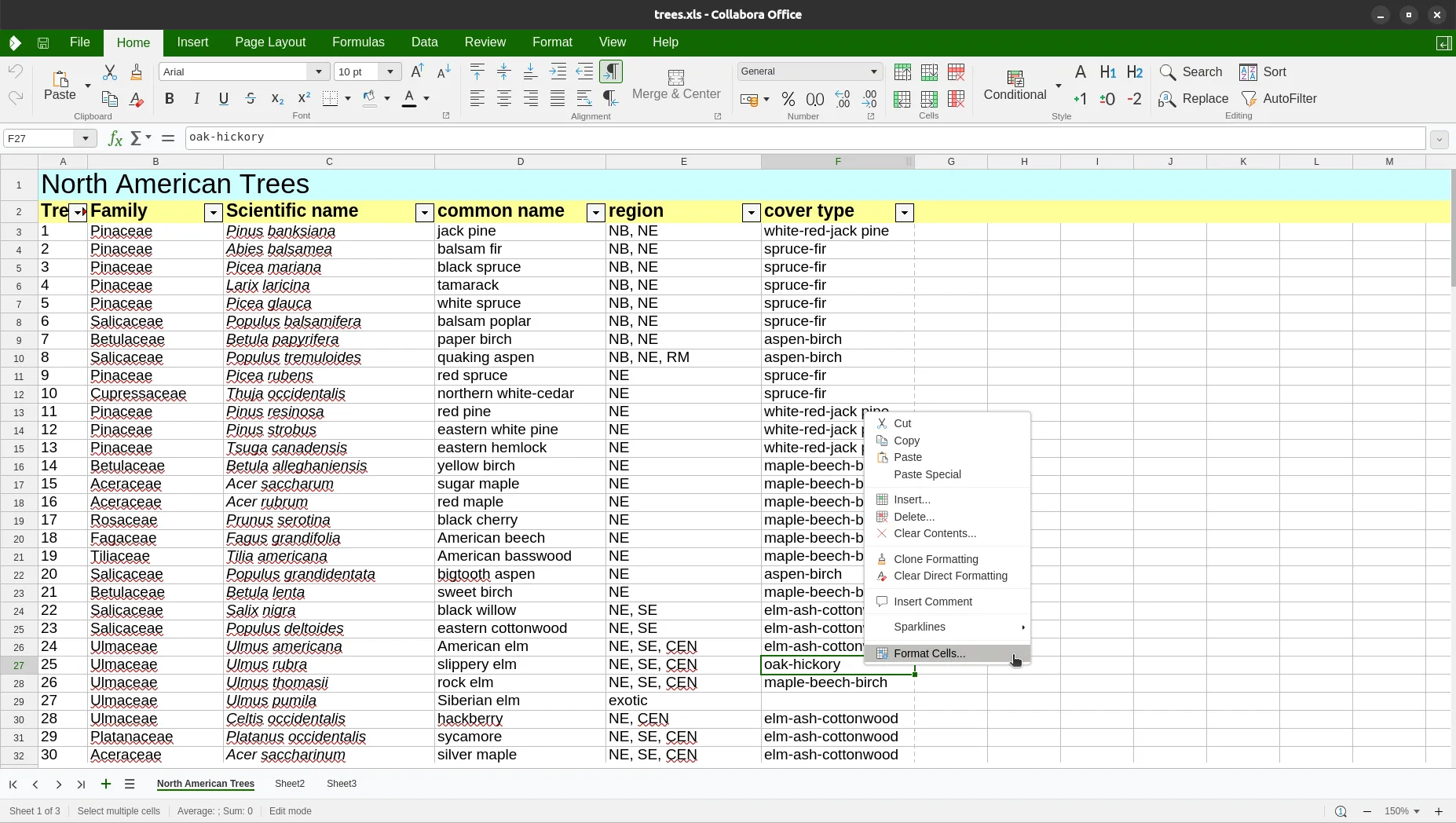Select the Cut tool in the toolbar
This screenshot has height=823, width=1456.
click(110, 72)
